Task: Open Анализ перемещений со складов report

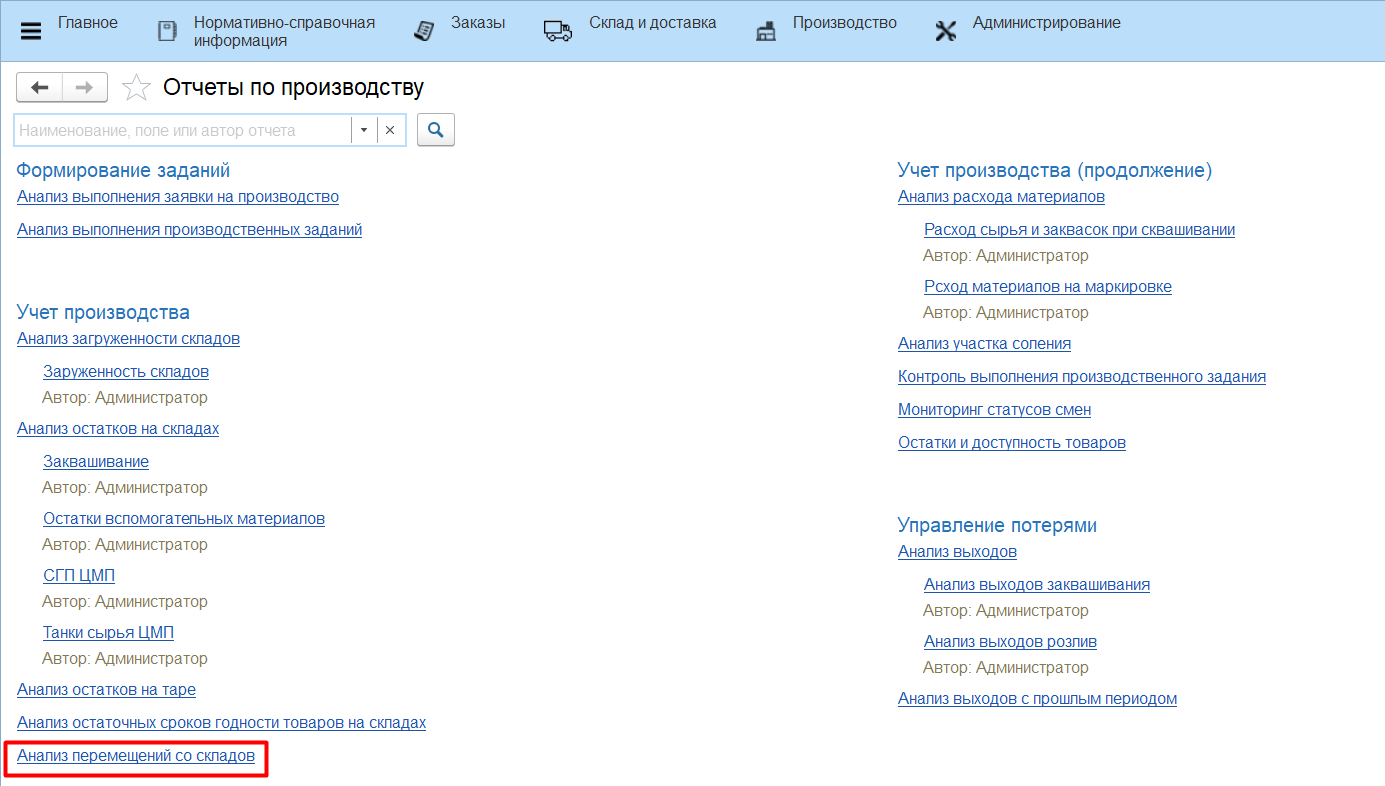Action: point(136,756)
